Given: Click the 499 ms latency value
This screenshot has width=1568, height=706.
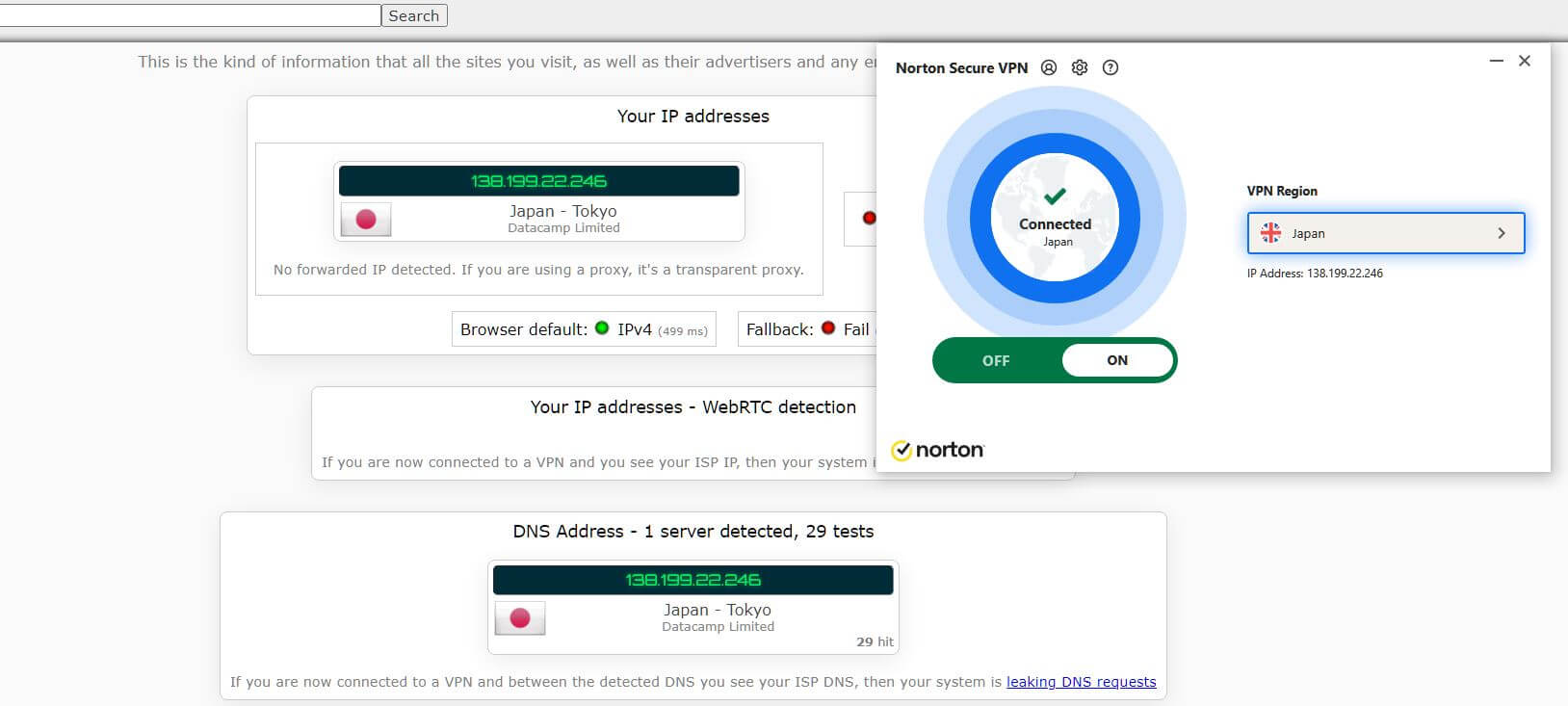Looking at the screenshot, I should [683, 330].
